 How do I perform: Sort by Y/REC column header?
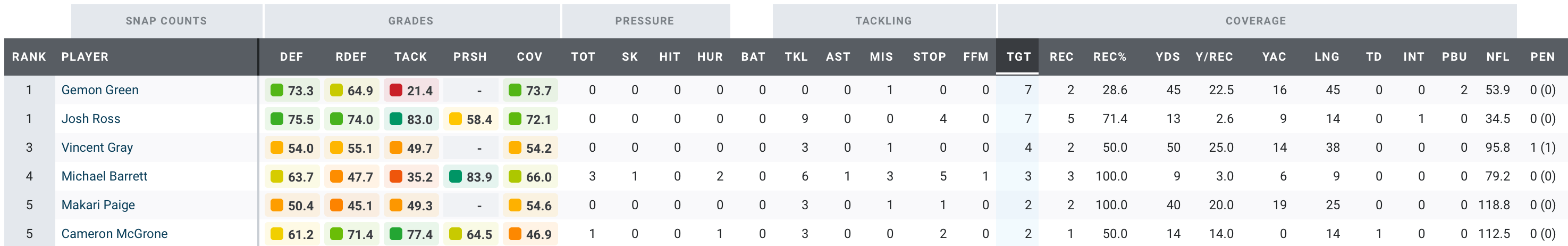point(1214,57)
